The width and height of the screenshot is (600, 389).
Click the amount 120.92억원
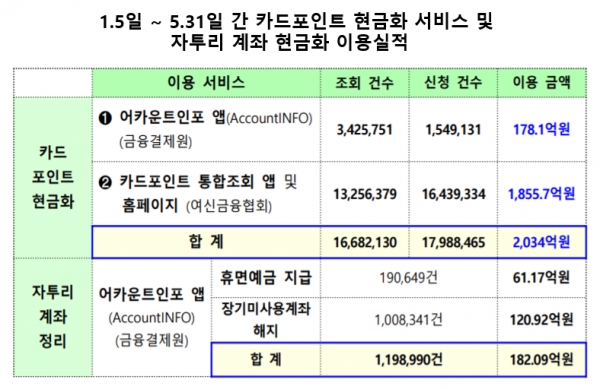pyautogui.click(x=541, y=319)
